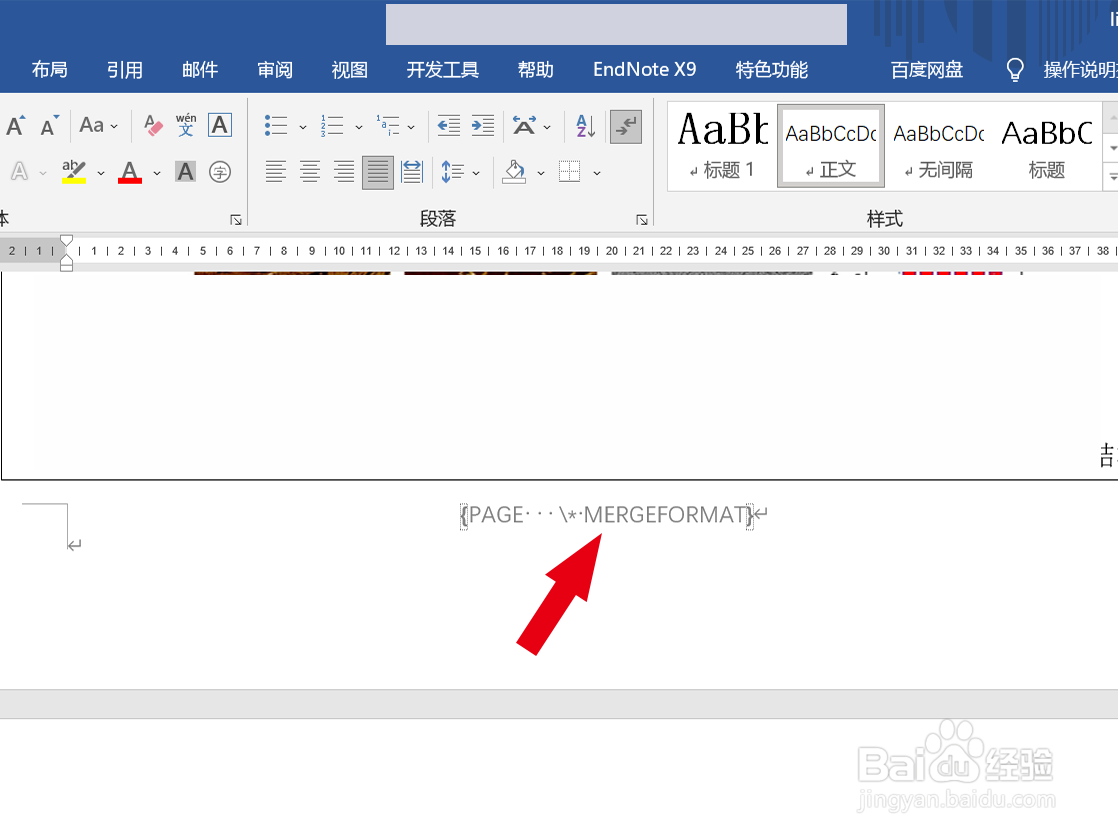Switch to the 审阅 tab
1118x838 pixels.
[x=275, y=69]
